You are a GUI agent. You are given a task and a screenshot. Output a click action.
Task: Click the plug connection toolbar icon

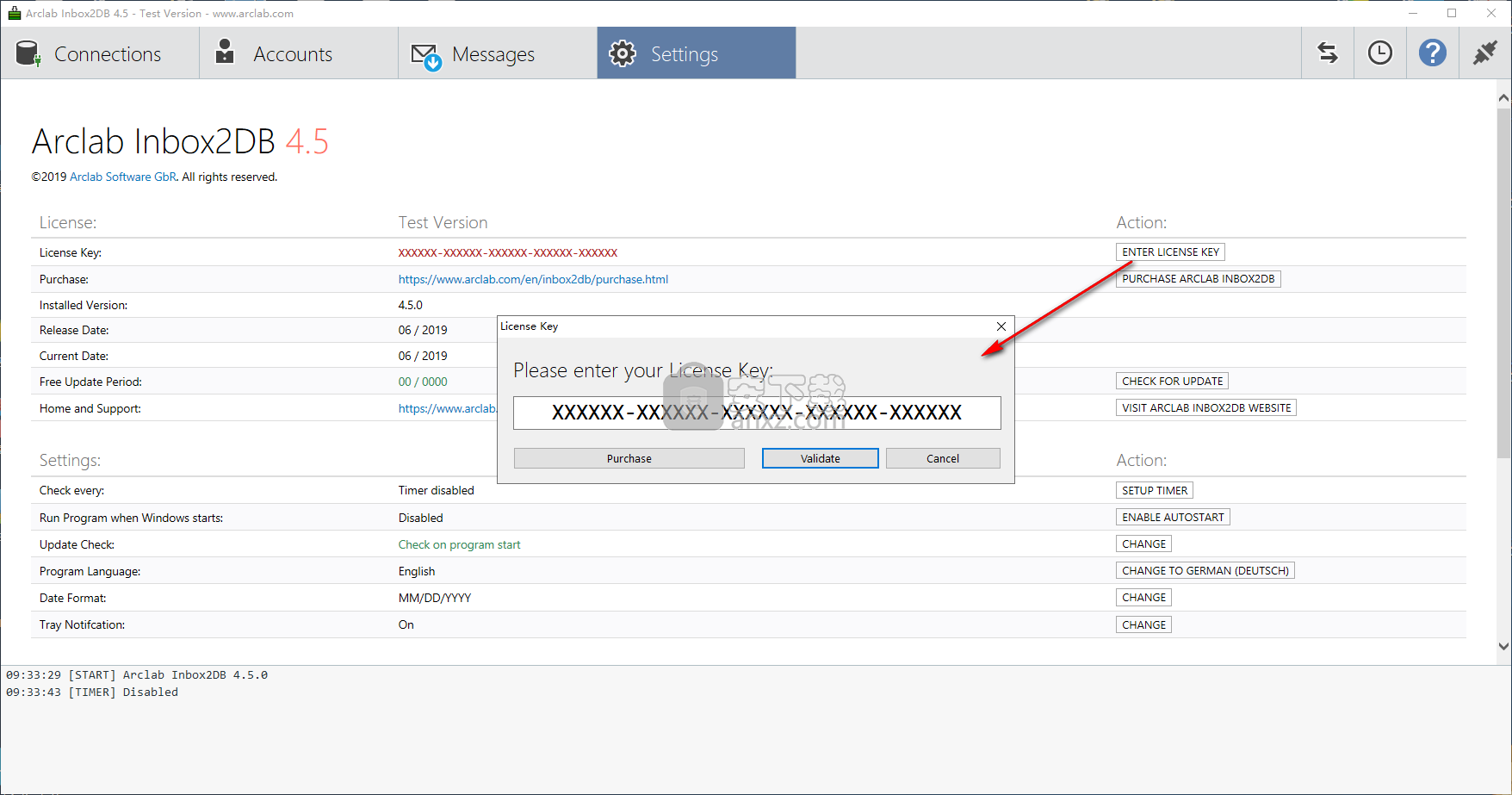(x=1485, y=53)
